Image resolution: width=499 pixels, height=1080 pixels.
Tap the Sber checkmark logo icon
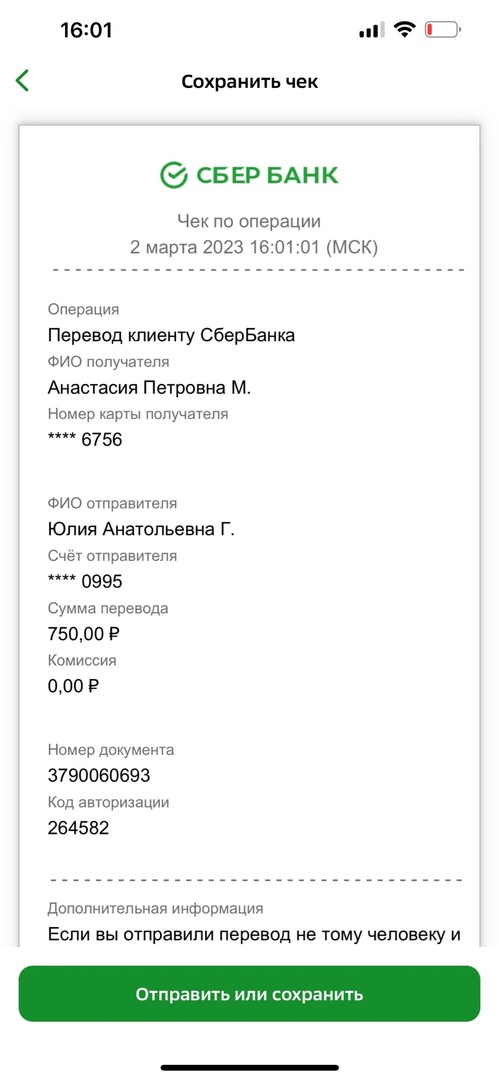pyautogui.click(x=174, y=175)
